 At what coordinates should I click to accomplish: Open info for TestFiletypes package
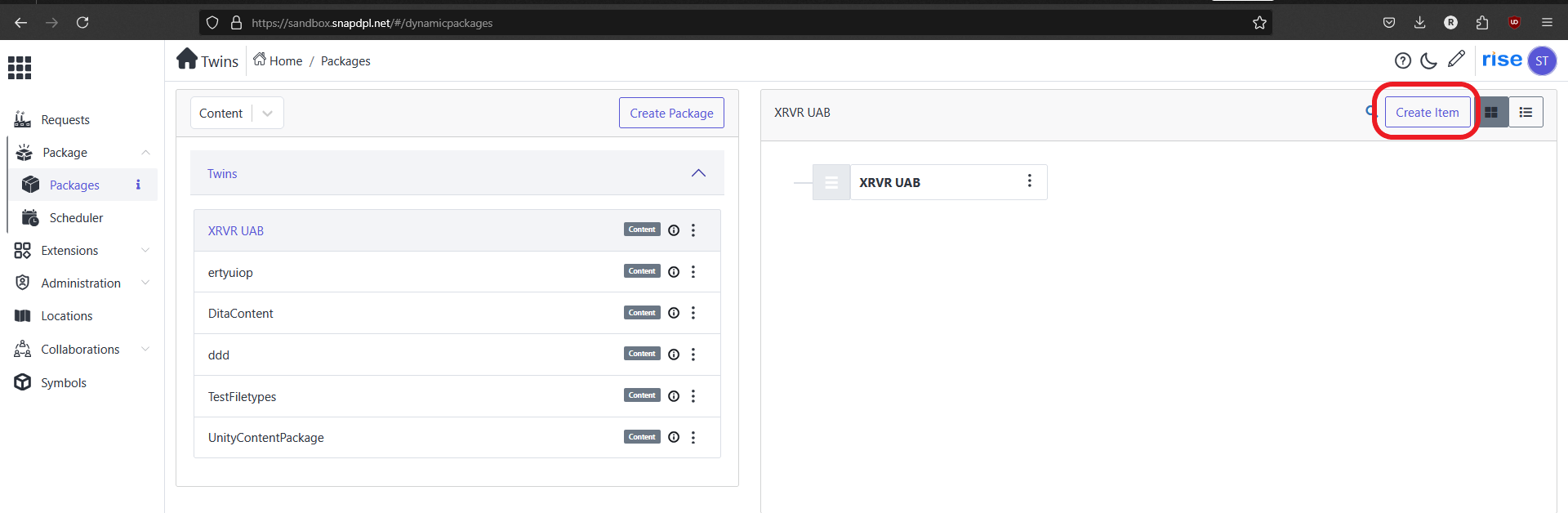tap(674, 396)
